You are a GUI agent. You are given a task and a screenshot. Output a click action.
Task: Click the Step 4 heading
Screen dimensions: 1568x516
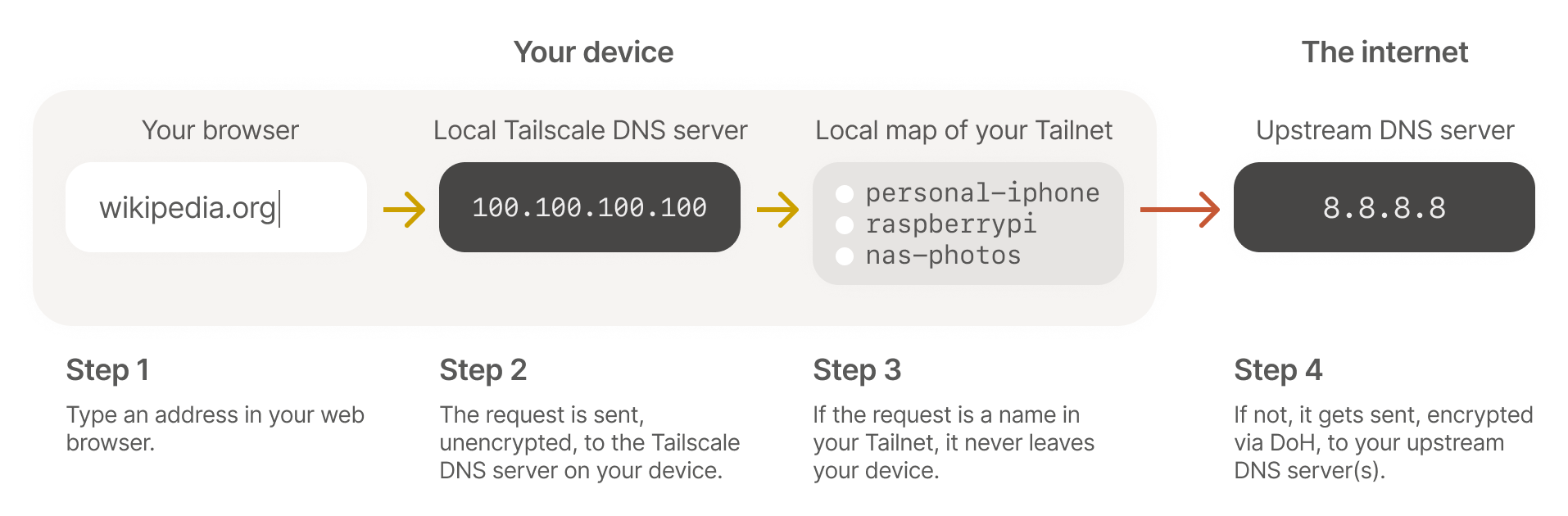(x=1278, y=370)
